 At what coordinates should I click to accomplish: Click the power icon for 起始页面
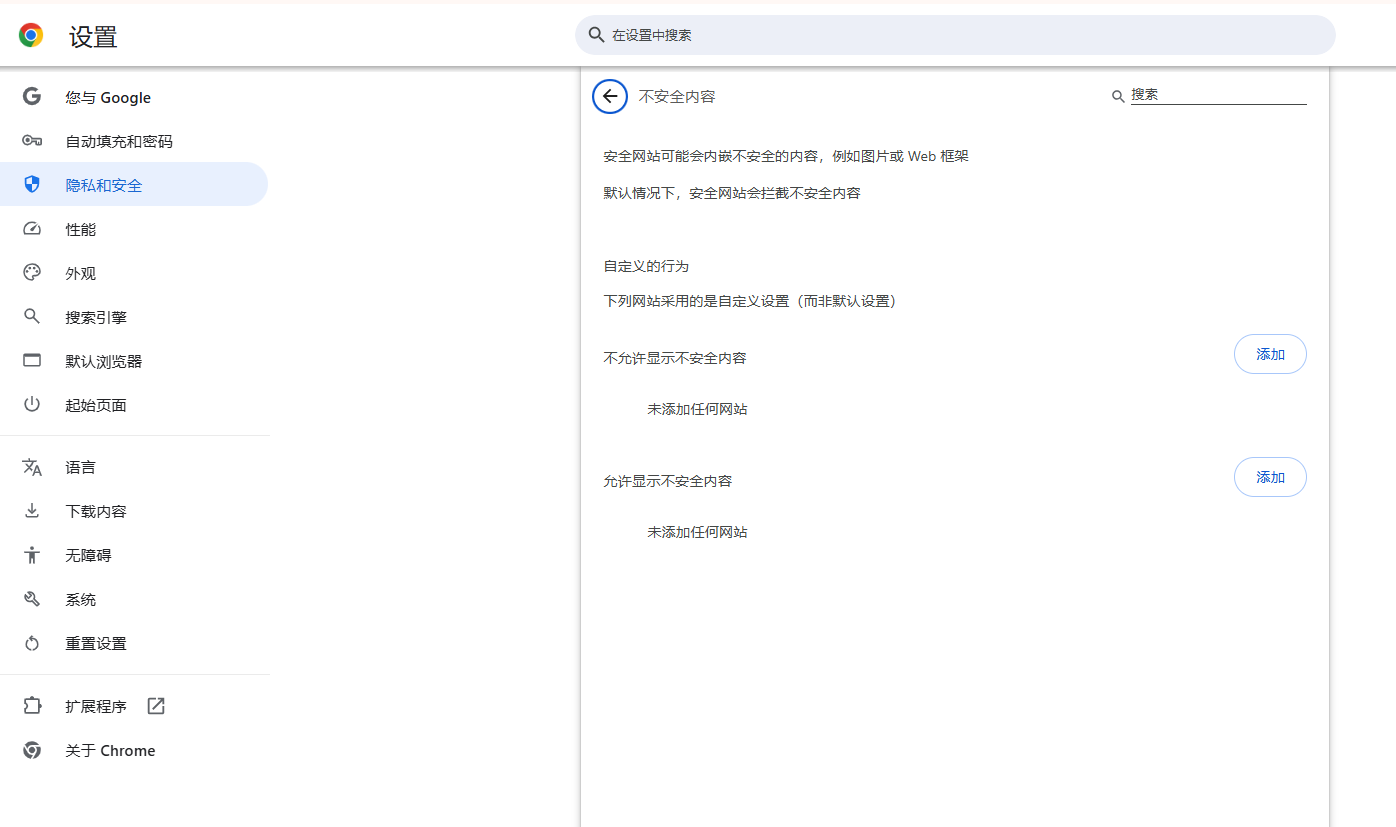[x=32, y=405]
